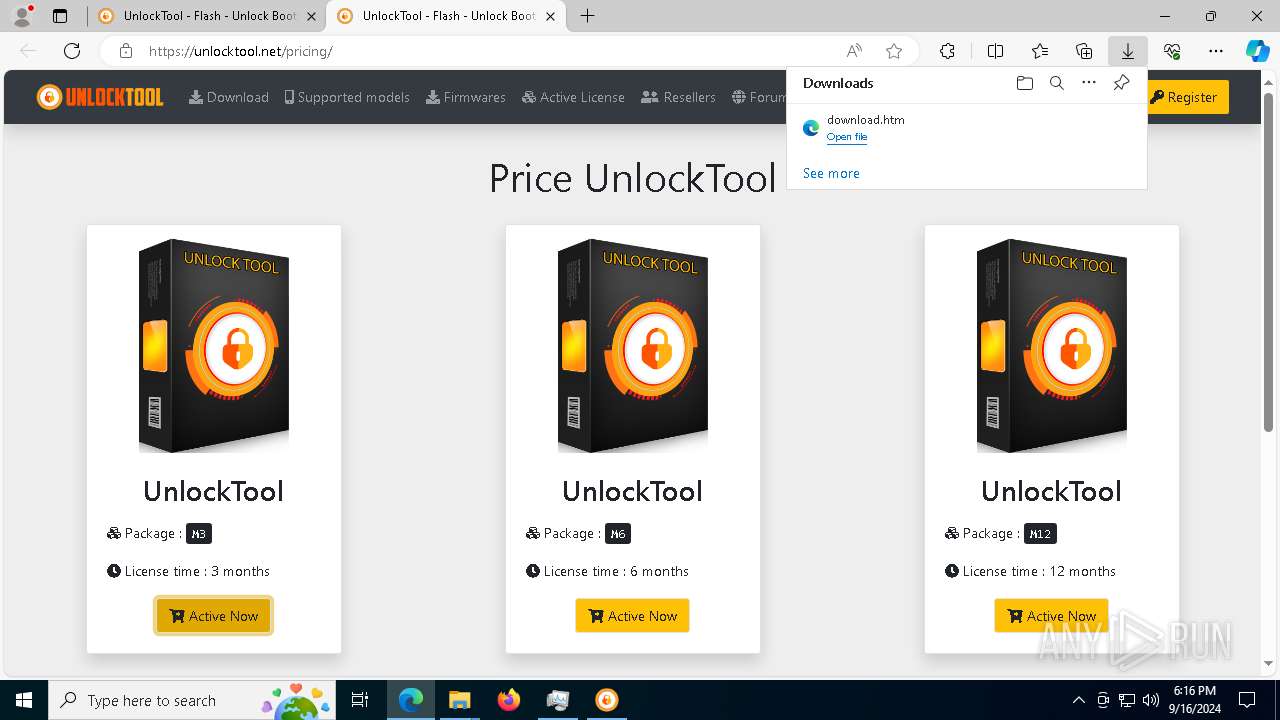Open the Extensions menu
This screenshot has width=1280, height=720.
coord(947,51)
